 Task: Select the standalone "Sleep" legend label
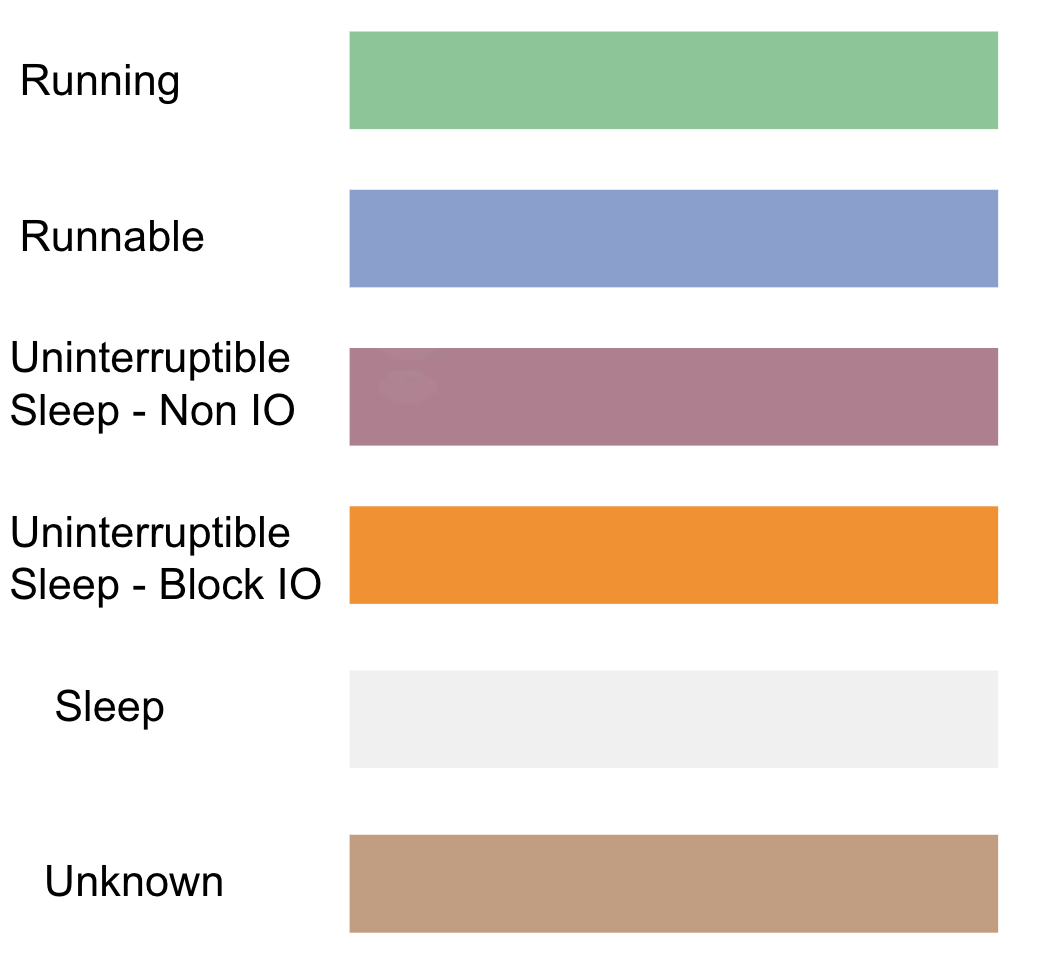109,707
